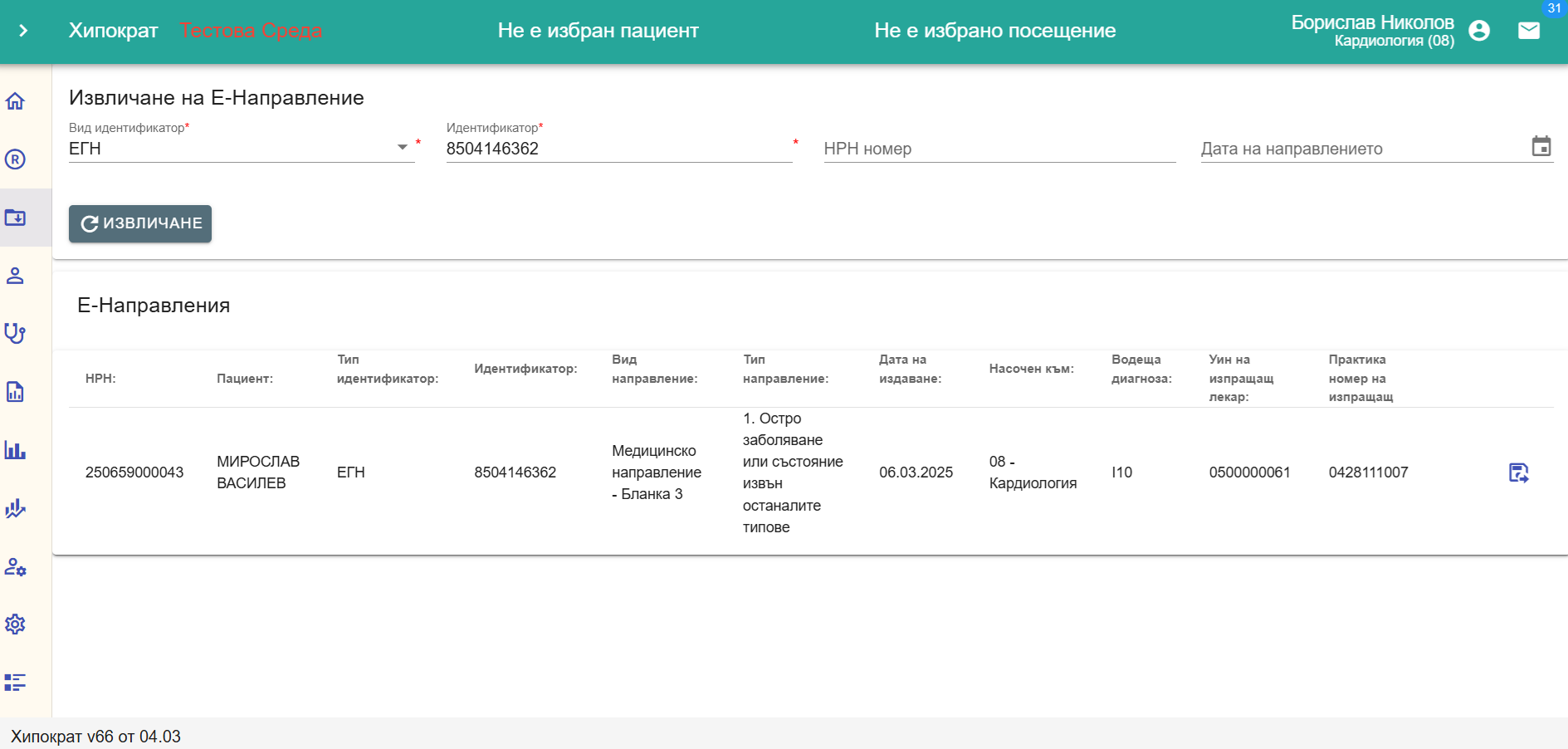This screenshot has width=1568, height=749.
Task: Click the Тип направление description cell
Action: tap(793, 472)
